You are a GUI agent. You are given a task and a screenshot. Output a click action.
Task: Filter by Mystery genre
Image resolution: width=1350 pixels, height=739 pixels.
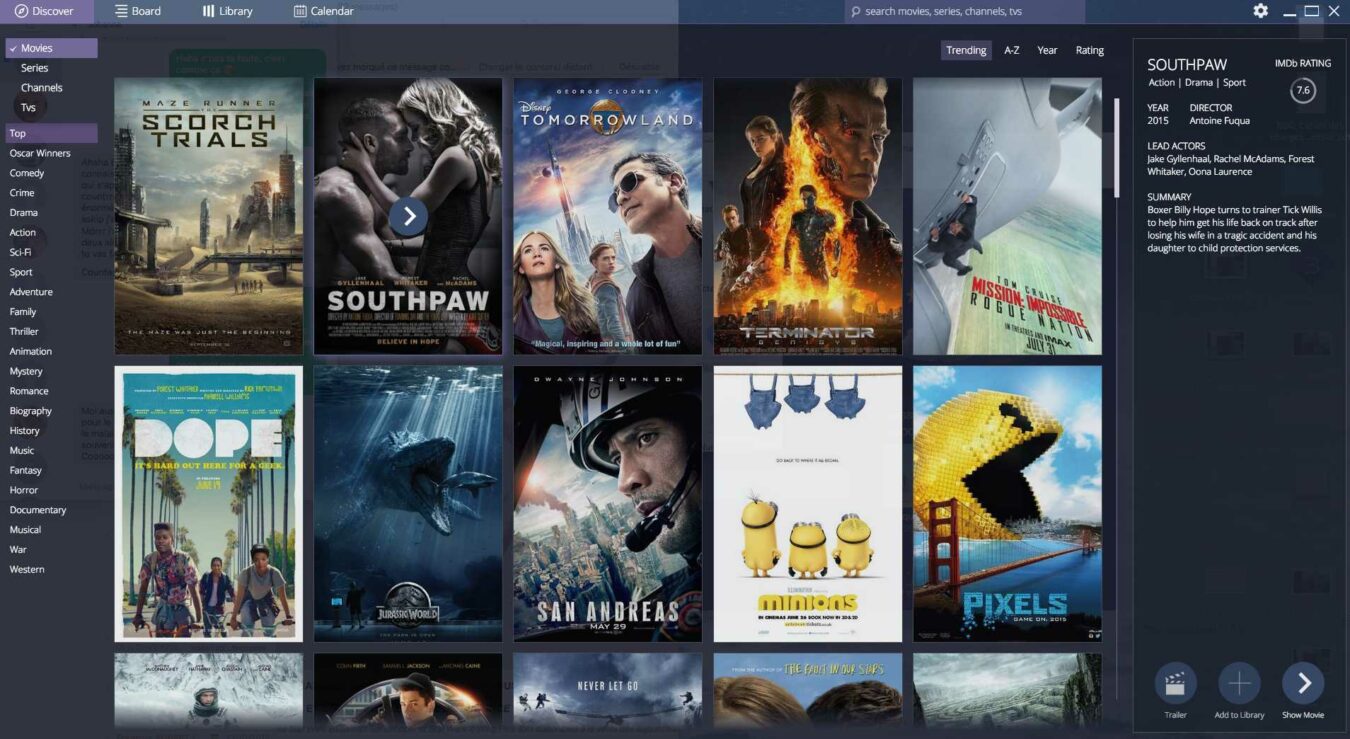click(26, 371)
